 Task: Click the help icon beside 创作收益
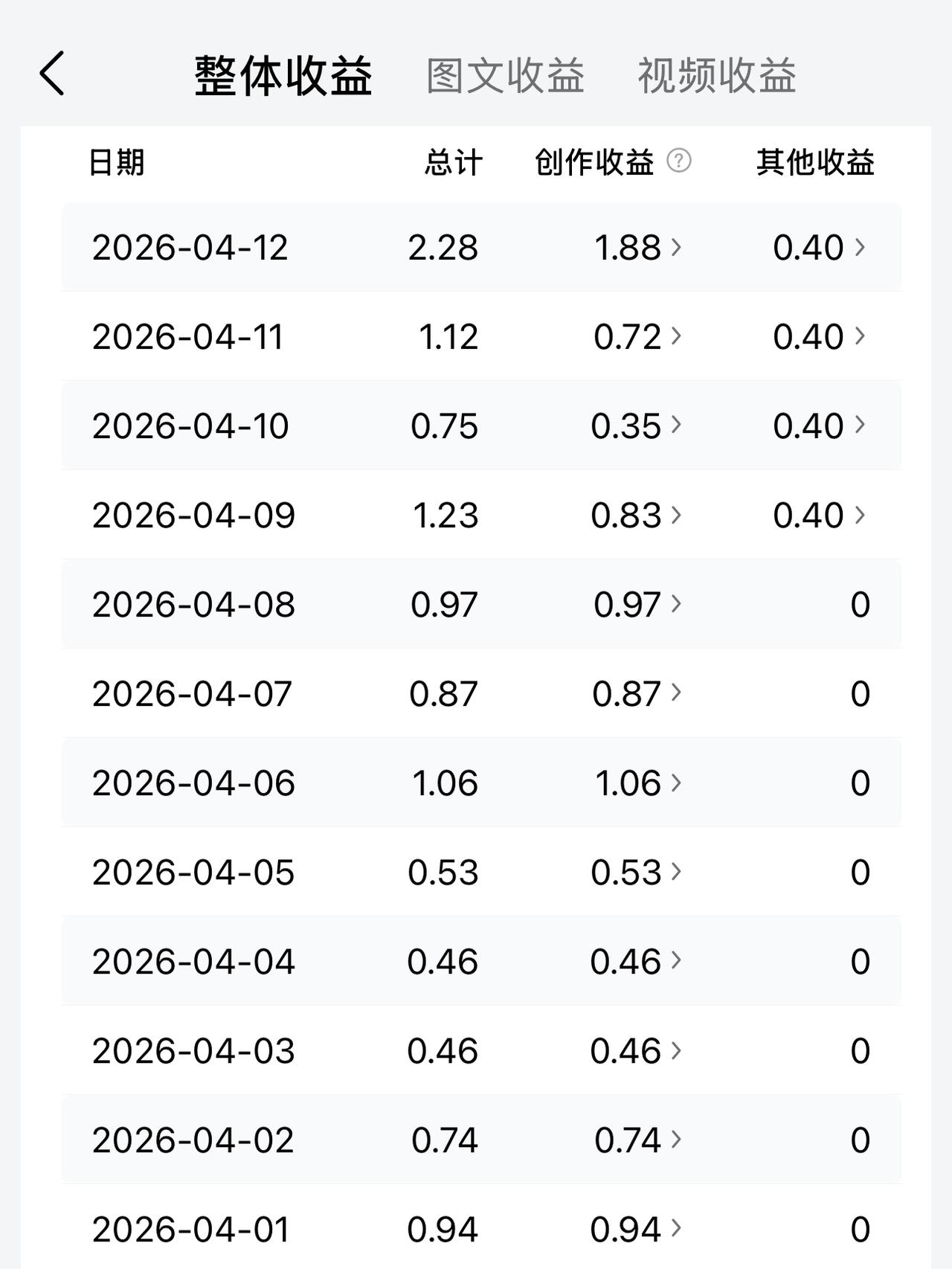pos(678,161)
